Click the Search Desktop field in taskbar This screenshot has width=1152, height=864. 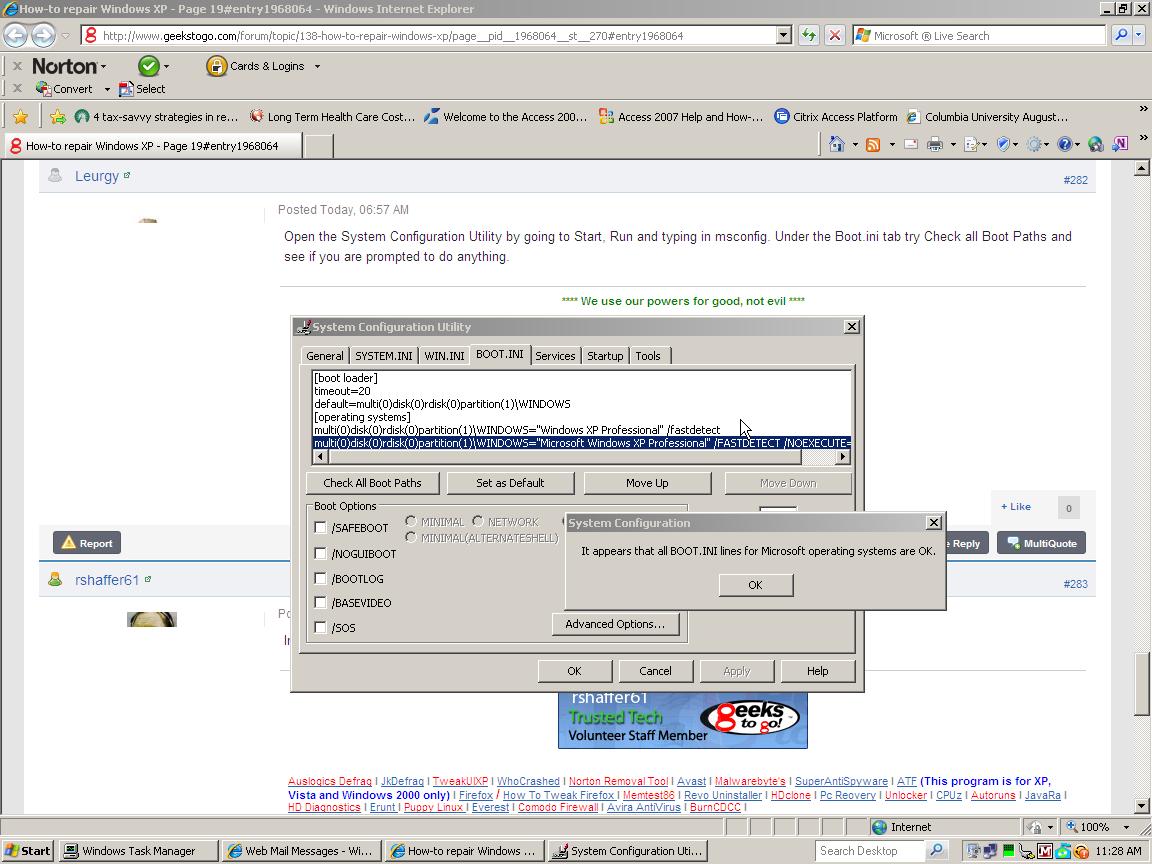pos(871,851)
